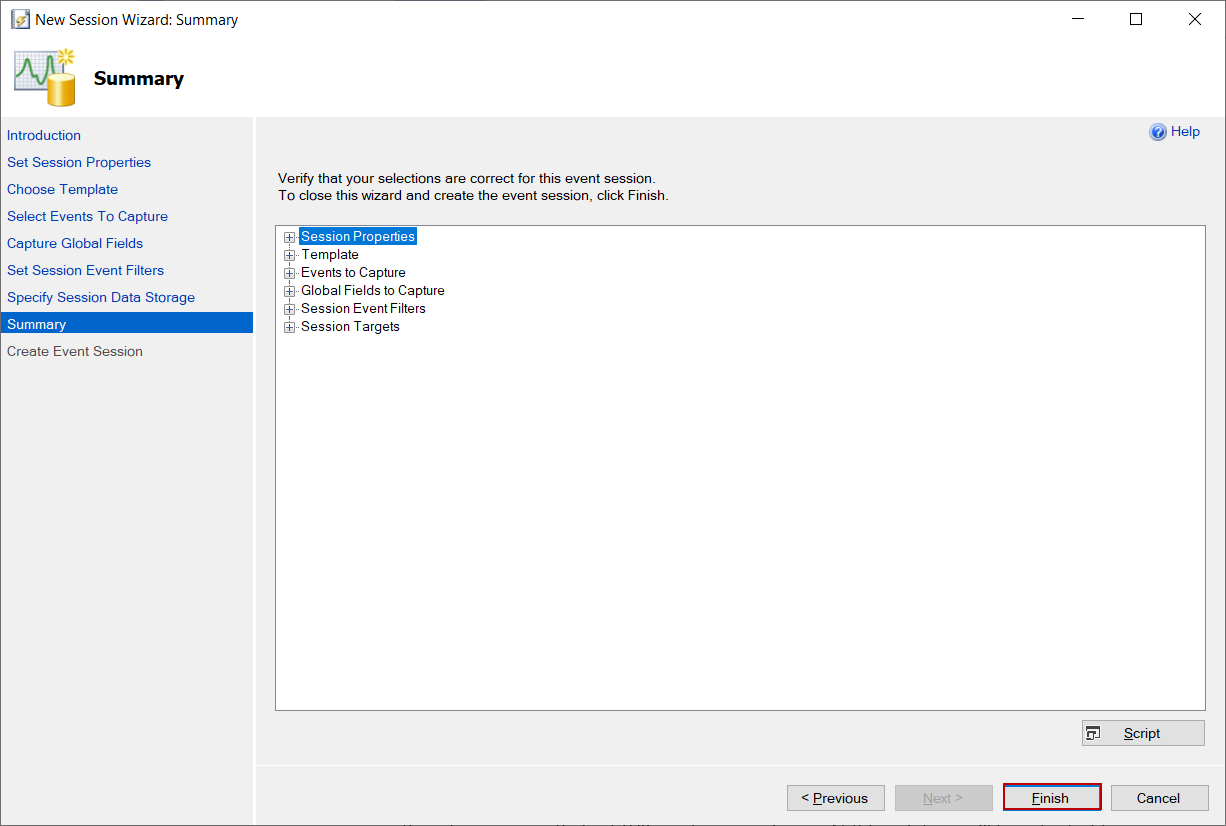The image size is (1226, 826).
Task: Go to the Introduction page
Action: 44,135
